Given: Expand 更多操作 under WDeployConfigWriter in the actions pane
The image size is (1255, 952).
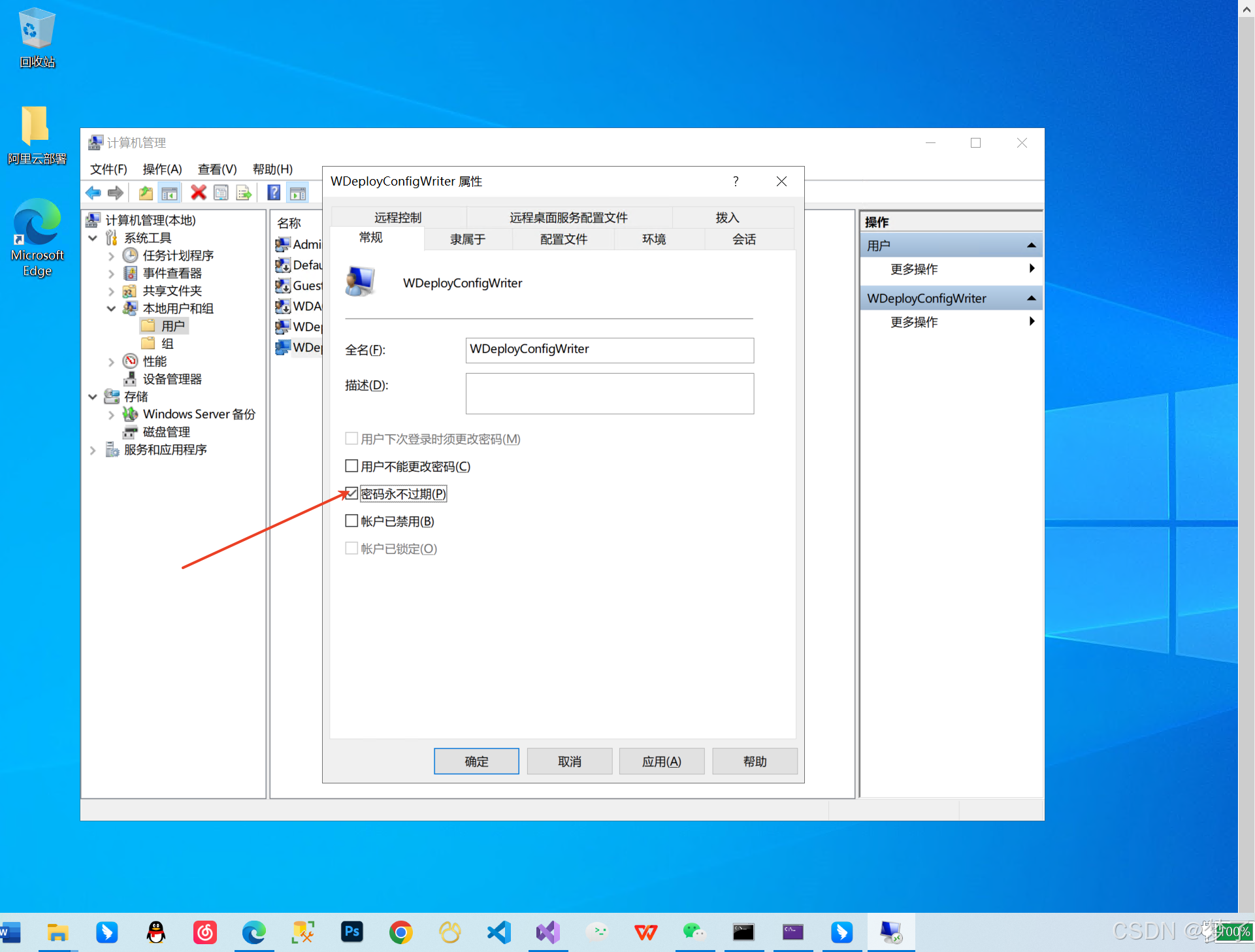Looking at the screenshot, I should (x=913, y=322).
